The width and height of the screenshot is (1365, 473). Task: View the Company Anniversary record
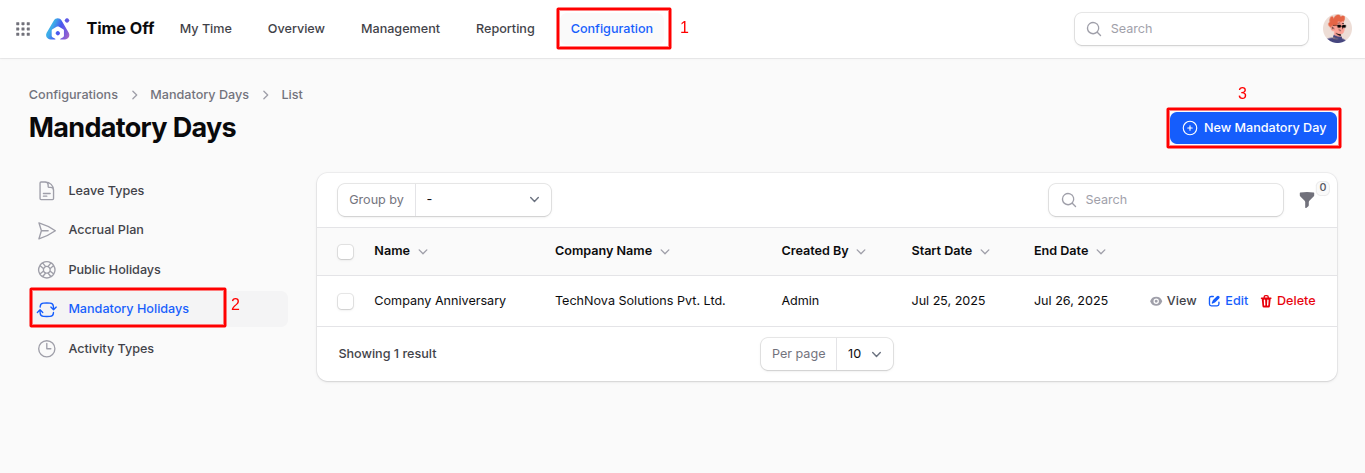[x=1173, y=301]
